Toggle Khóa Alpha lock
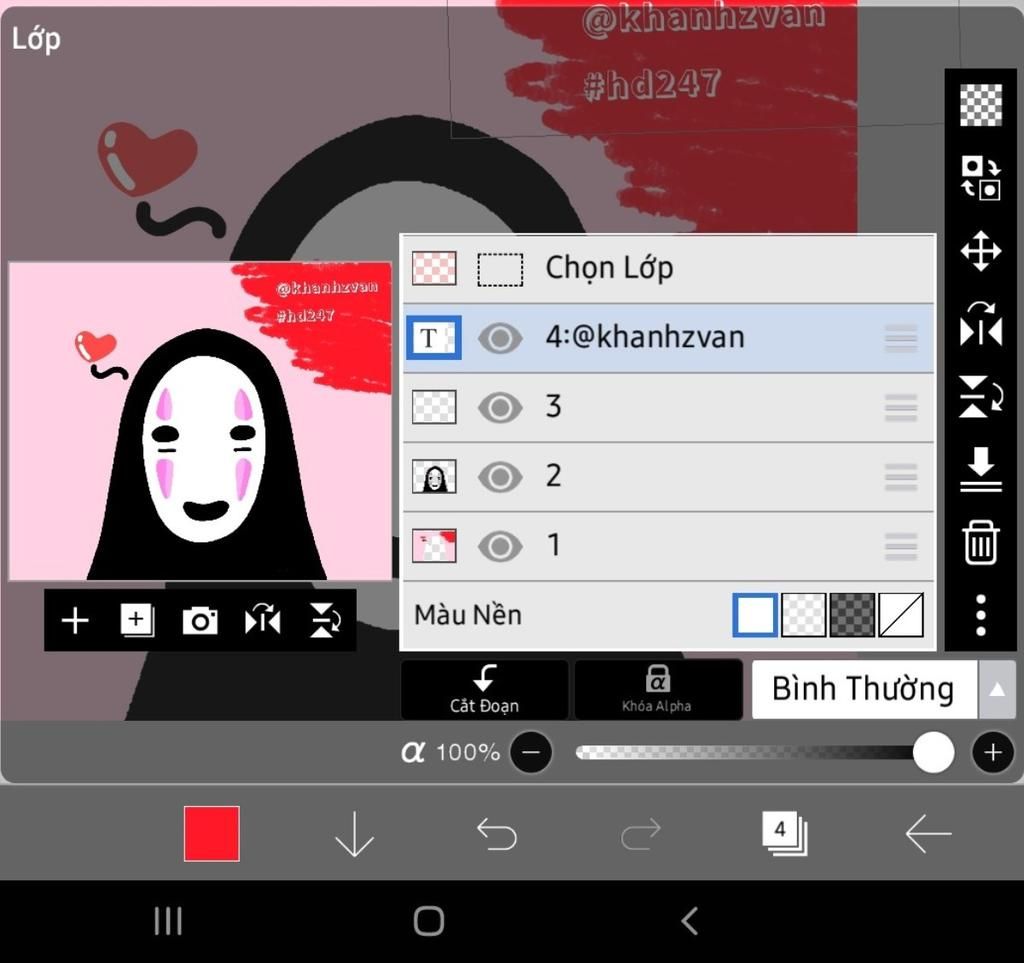 pyautogui.click(x=658, y=689)
